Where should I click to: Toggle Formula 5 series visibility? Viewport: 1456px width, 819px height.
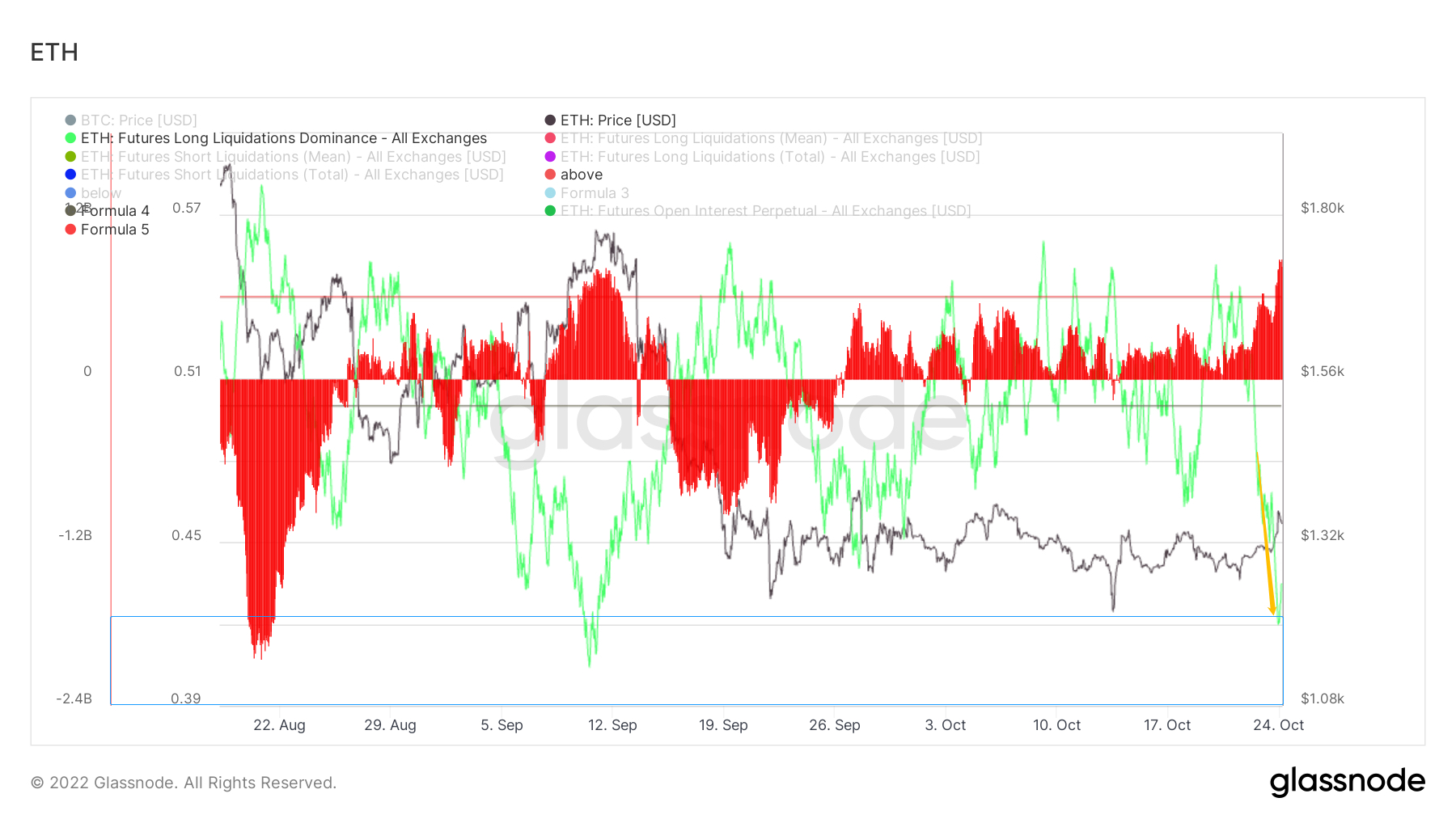click(115, 230)
